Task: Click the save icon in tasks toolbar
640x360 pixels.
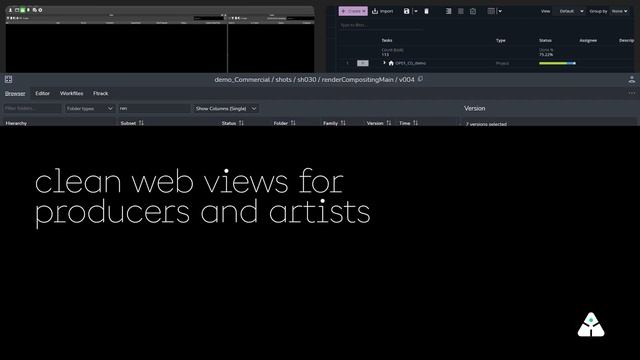Action: (x=407, y=11)
